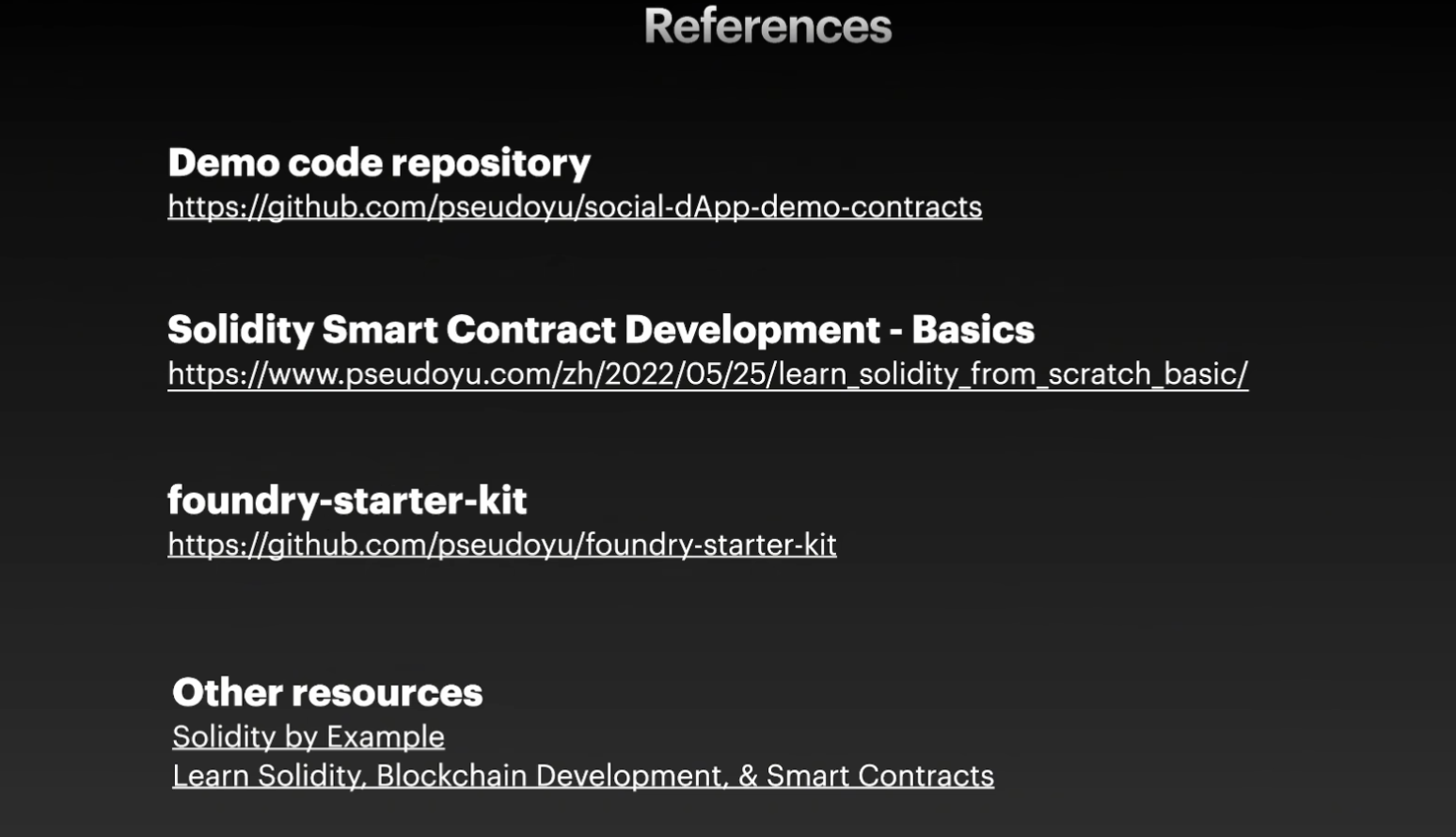The height and width of the screenshot is (837, 1456).
Task: Open the link under Solidity Smart Contract Development
Action: tap(707, 374)
